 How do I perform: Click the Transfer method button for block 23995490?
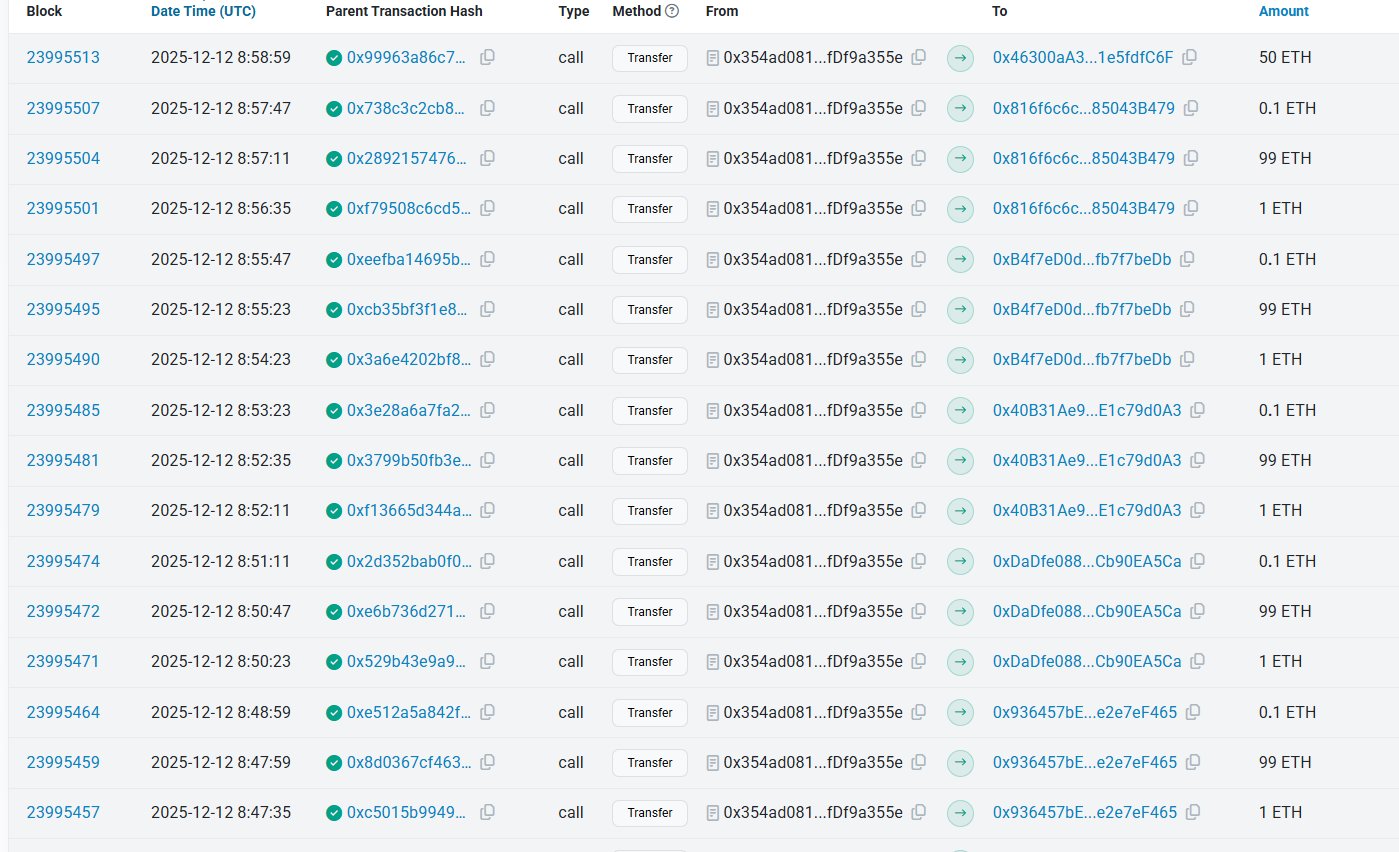pyautogui.click(x=649, y=360)
